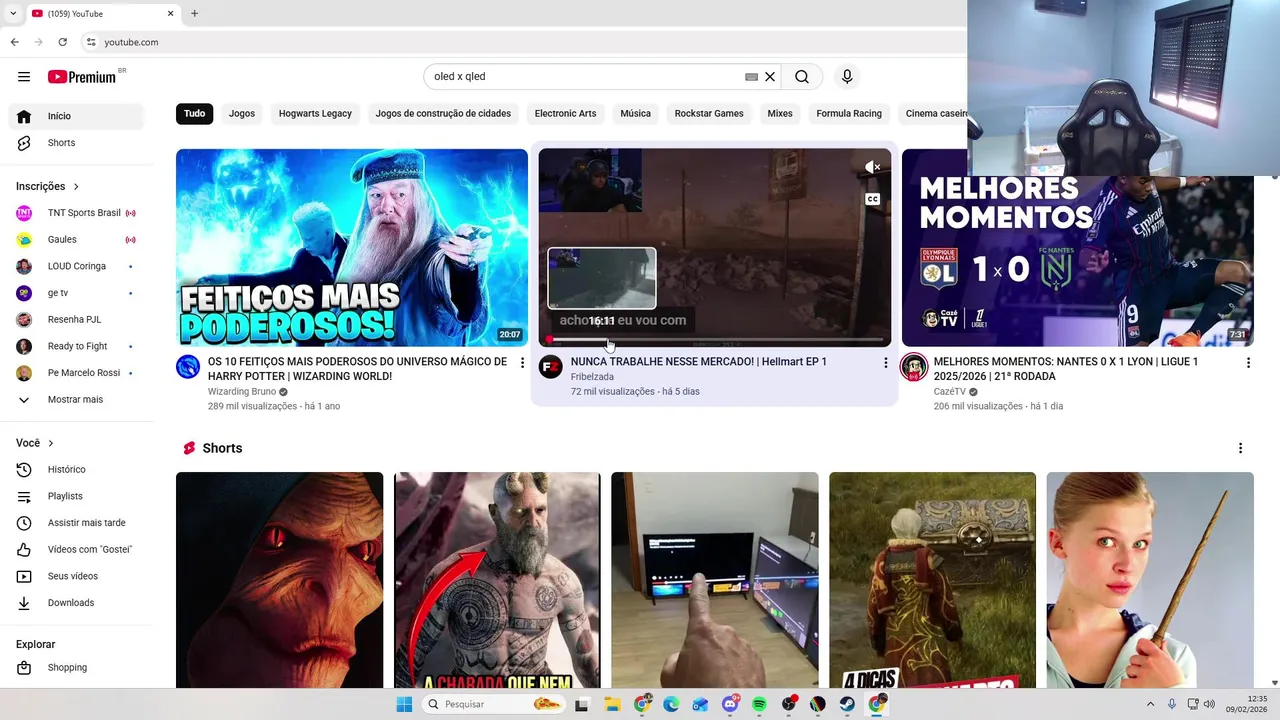Select the Formula Racing chip
The width and height of the screenshot is (1280, 720).
point(849,114)
